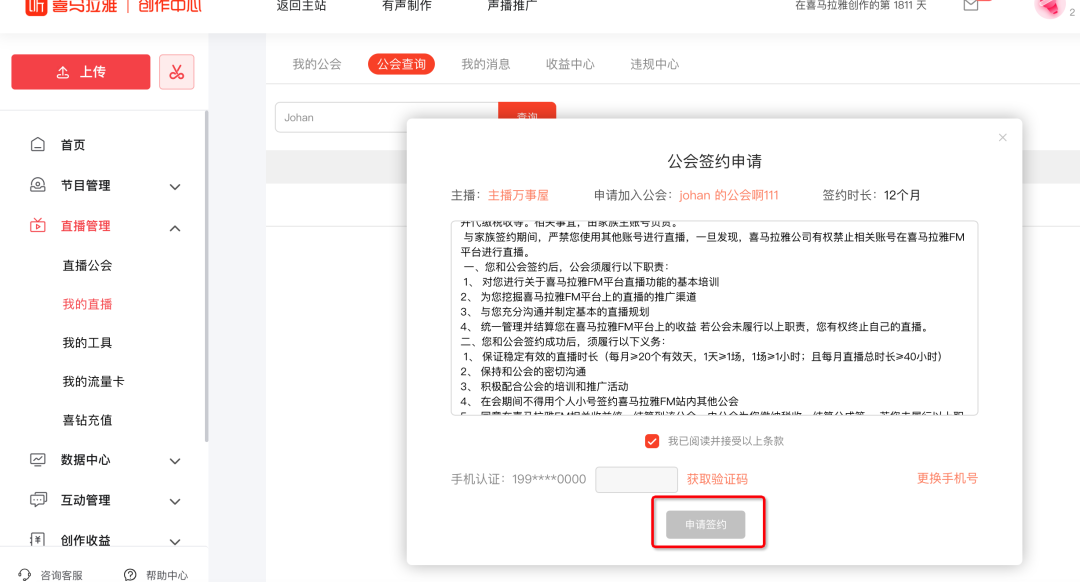Open 声播推广 in top navigation

[x=512, y=6]
